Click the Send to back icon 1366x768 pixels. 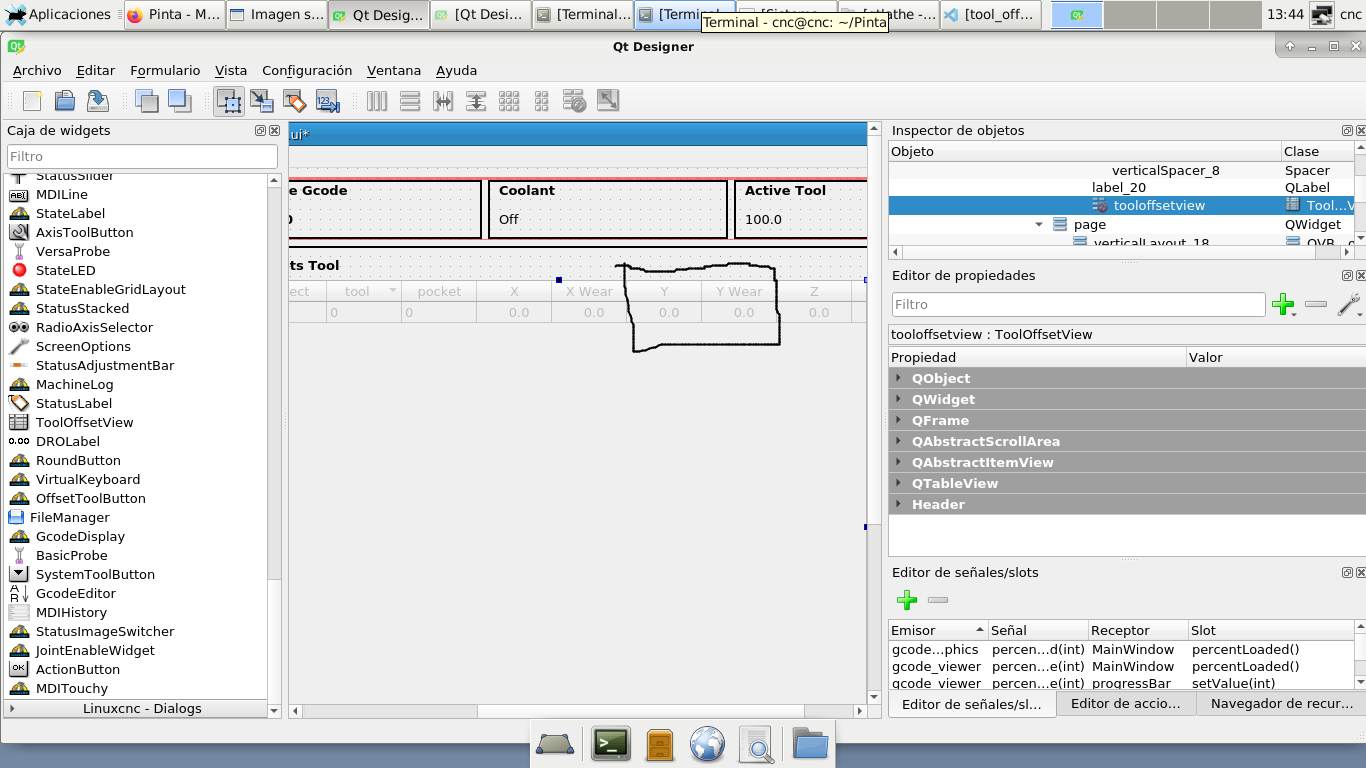click(147, 100)
